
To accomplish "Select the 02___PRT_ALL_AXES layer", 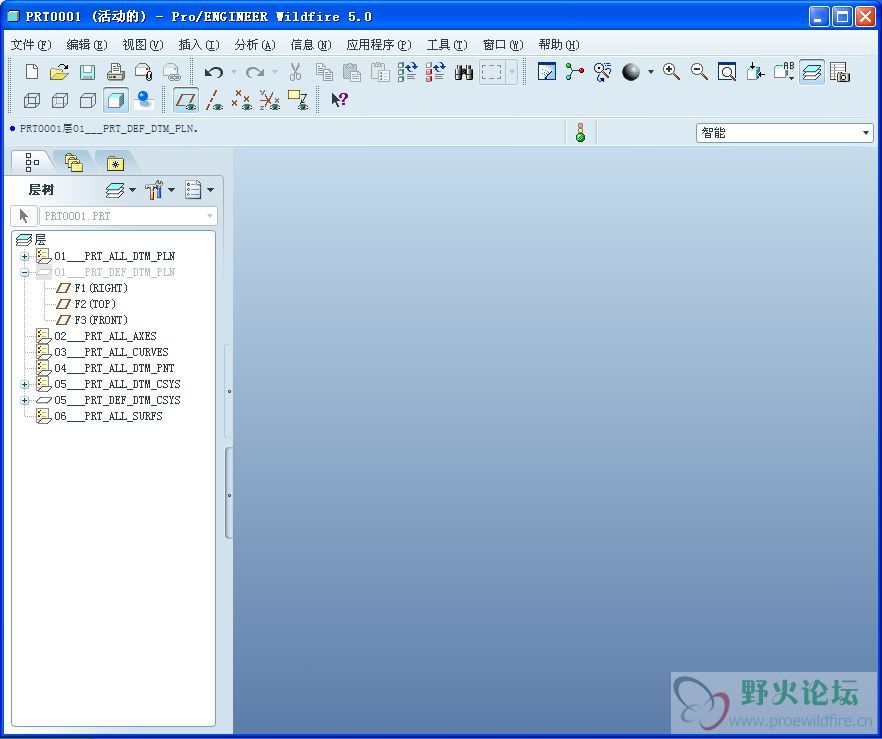I will pos(96,336).
